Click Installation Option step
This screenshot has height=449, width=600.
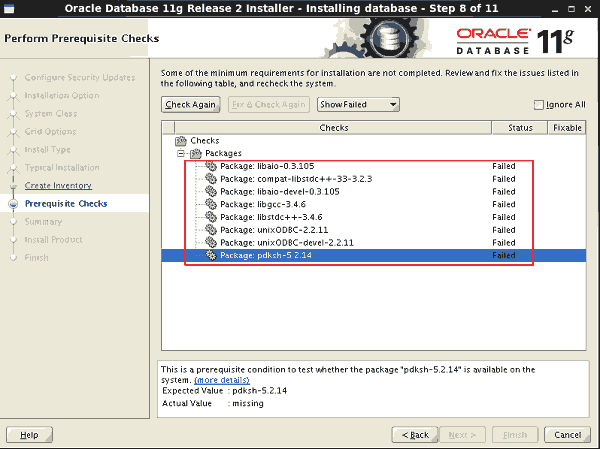[62, 95]
